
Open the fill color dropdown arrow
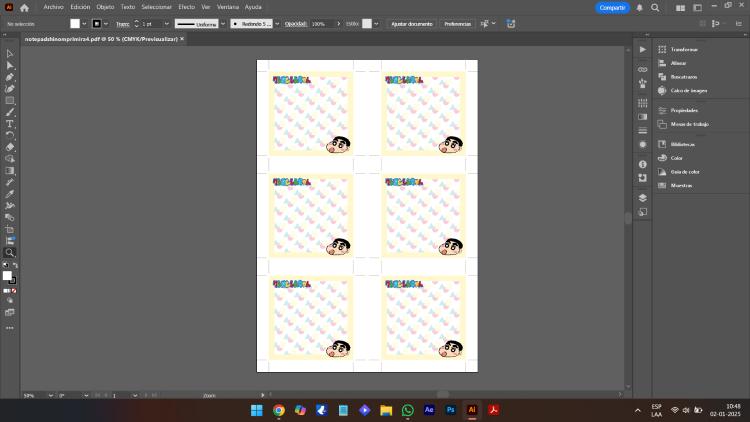84,24
